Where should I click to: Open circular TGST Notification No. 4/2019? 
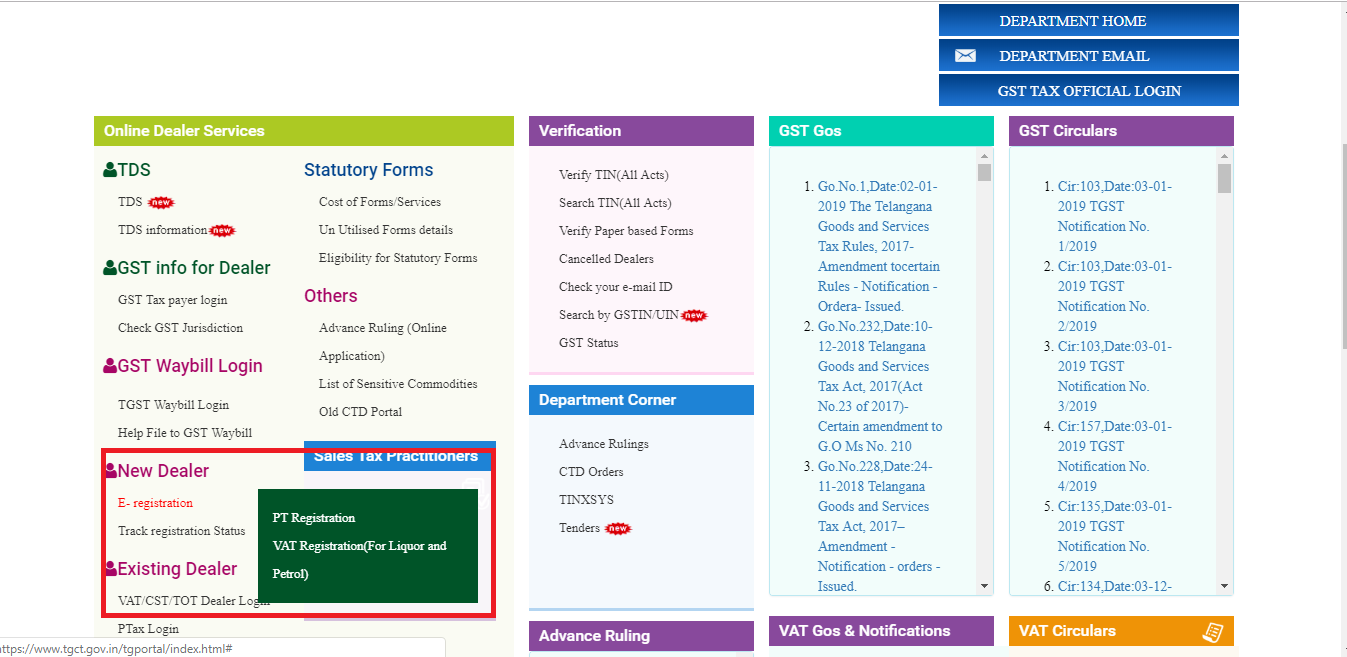click(x=1115, y=456)
